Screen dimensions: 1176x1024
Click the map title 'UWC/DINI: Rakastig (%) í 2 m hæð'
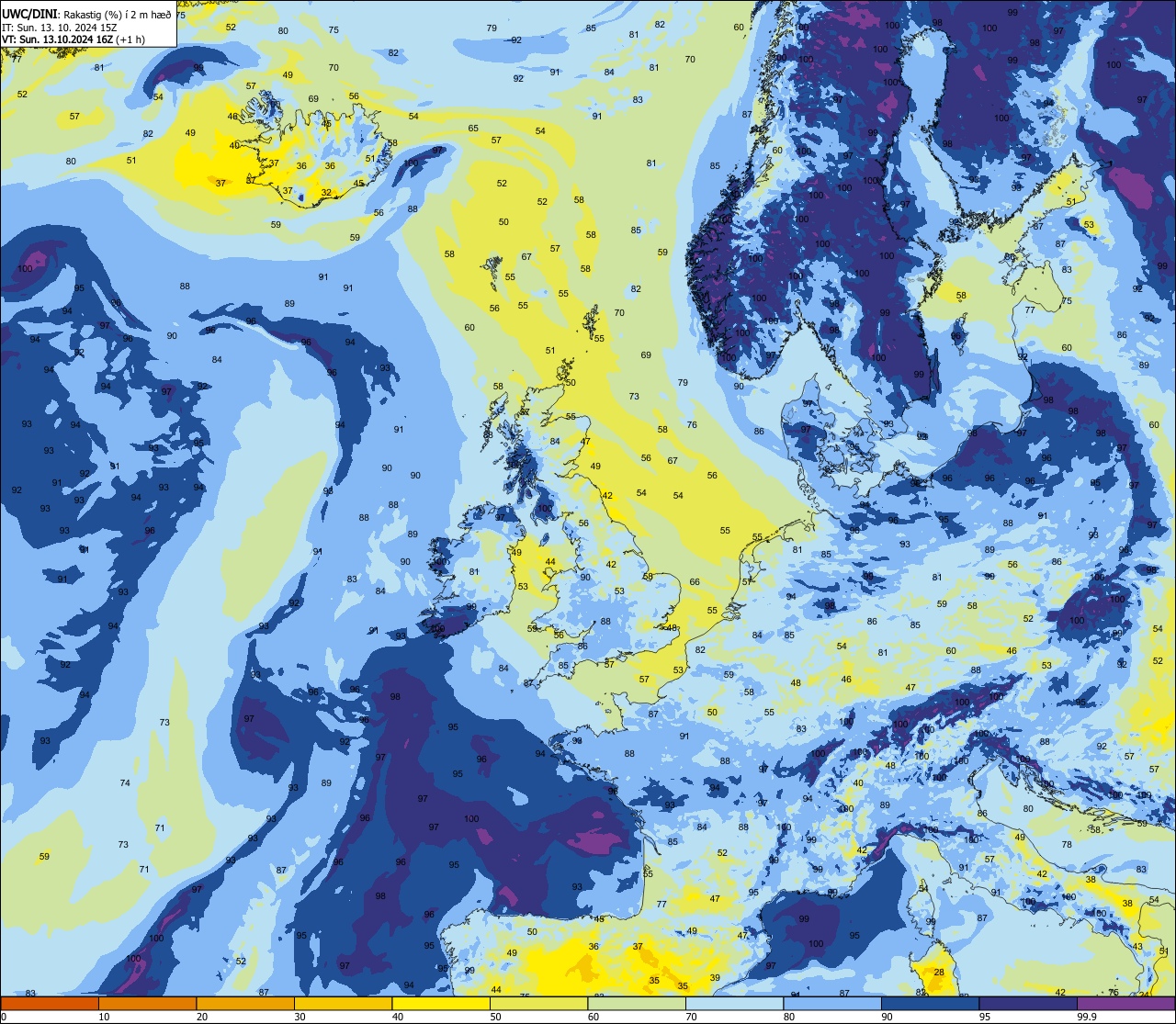(x=86, y=15)
